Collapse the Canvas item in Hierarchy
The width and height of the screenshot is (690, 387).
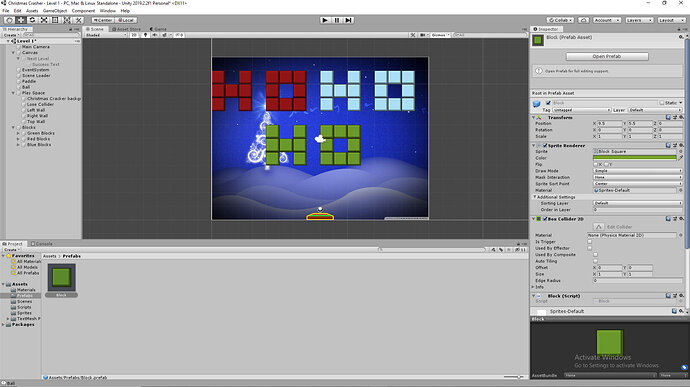(x=14, y=52)
